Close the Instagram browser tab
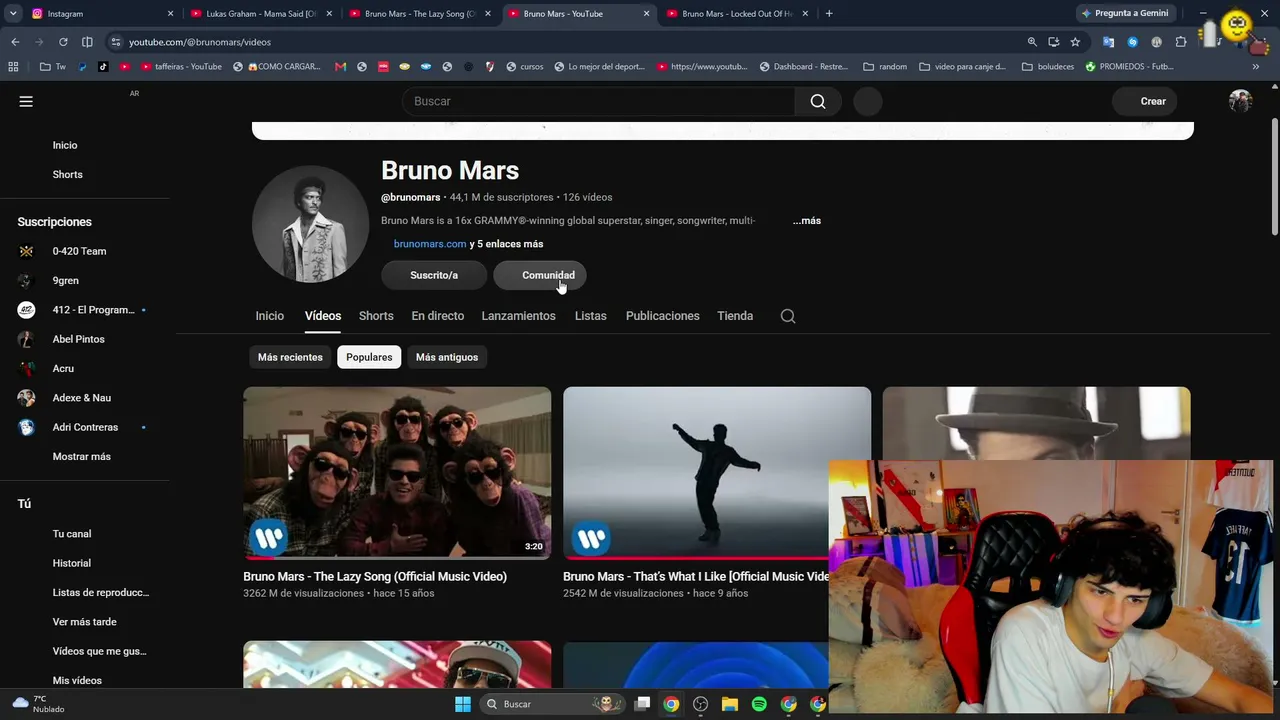The width and height of the screenshot is (1280, 720). click(170, 14)
